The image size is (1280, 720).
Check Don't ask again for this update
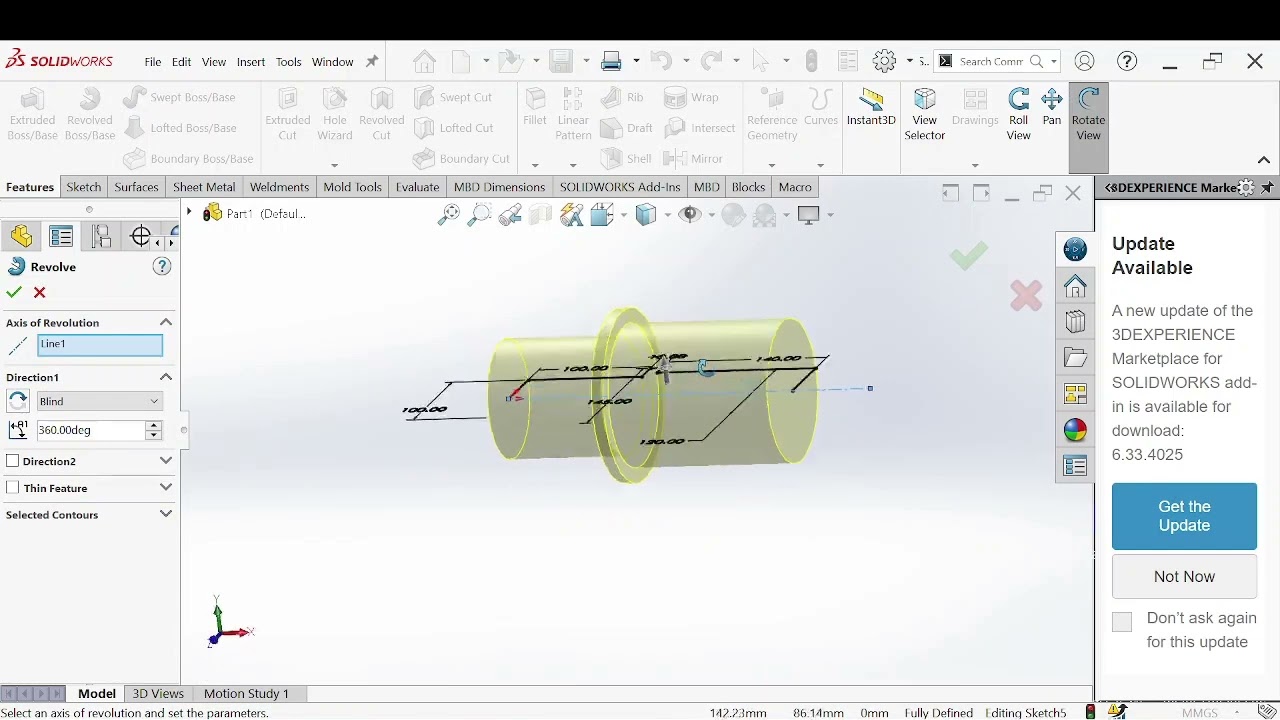point(1122,622)
